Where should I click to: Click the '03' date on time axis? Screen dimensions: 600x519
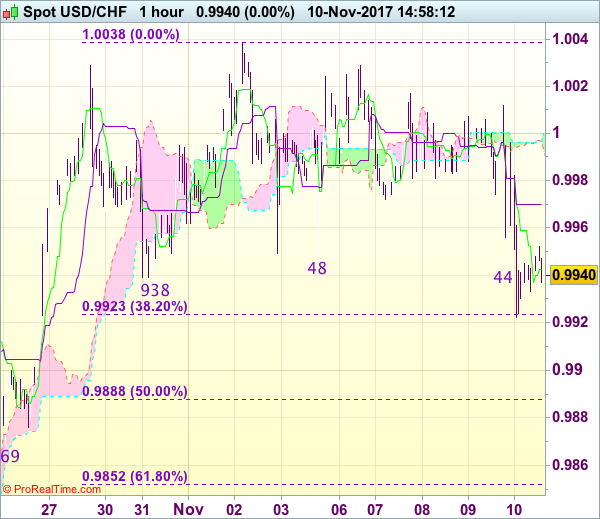pos(281,510)
